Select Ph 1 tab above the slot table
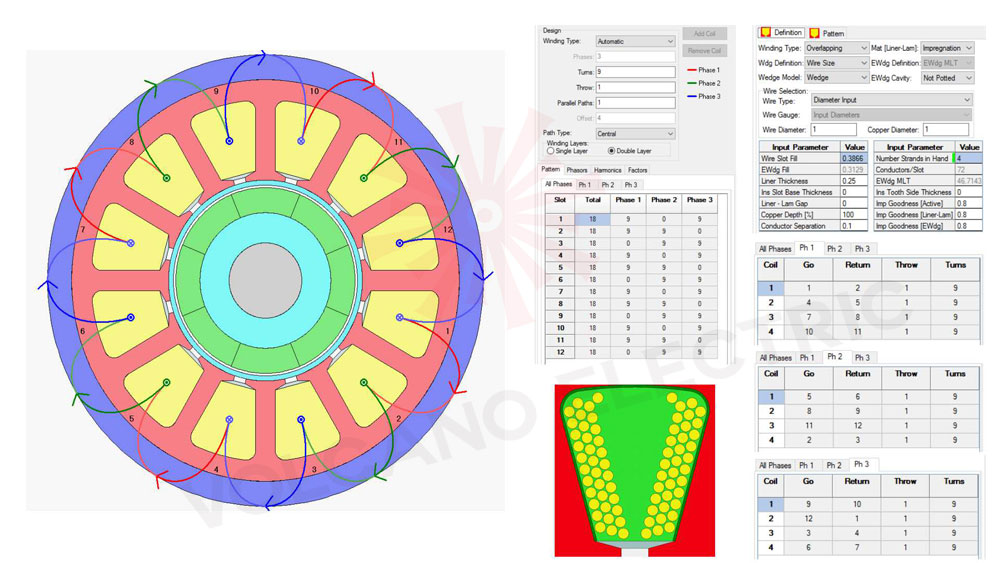This screenshot has height=563, width=1000. [585, 185]
